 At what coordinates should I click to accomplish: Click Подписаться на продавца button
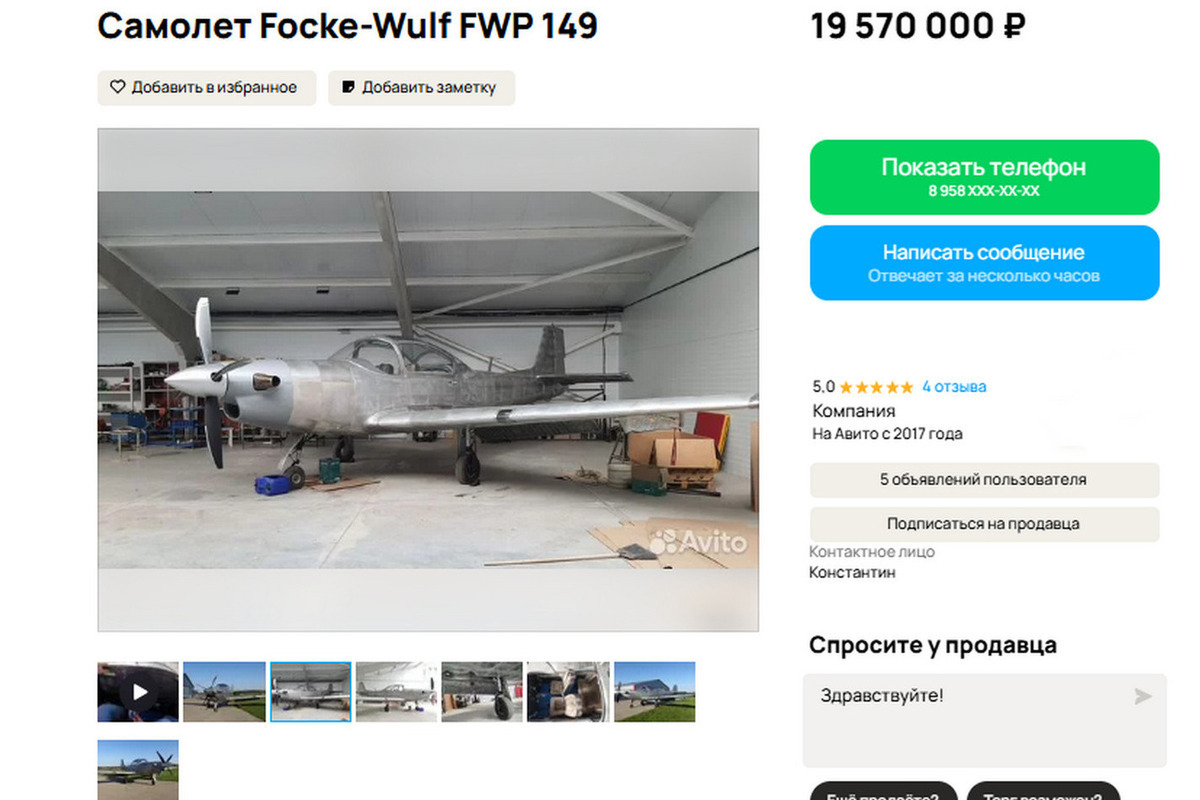984,524
